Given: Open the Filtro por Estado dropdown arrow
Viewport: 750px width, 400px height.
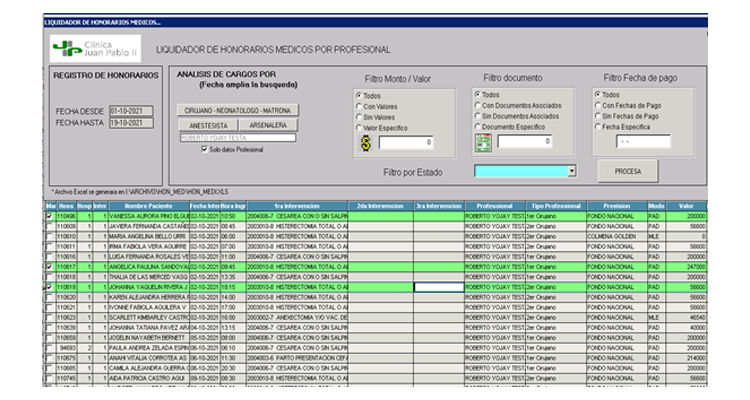Looking at the screenshot, I should point(572,171).
